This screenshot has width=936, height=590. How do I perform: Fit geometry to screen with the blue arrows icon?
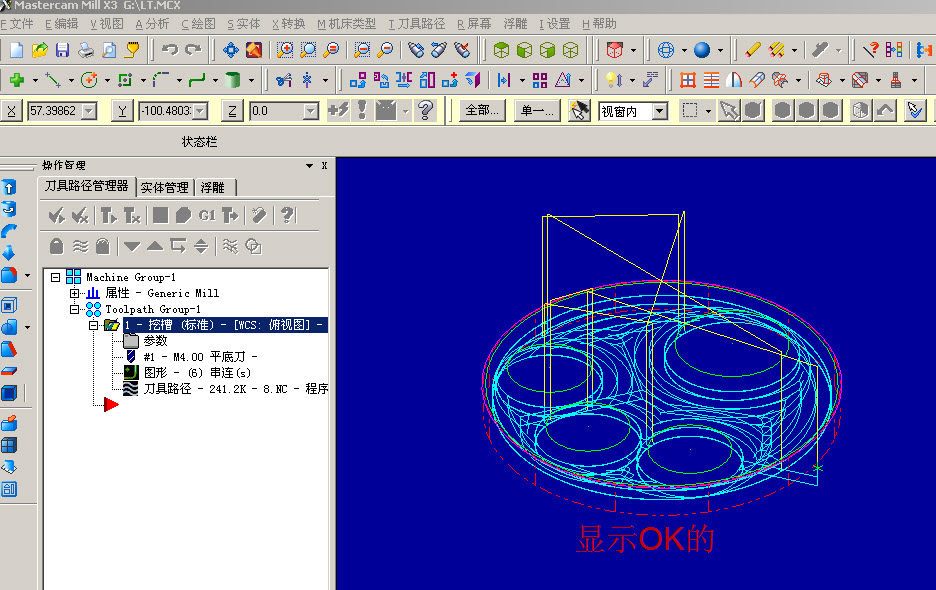(x=231, y=50)
